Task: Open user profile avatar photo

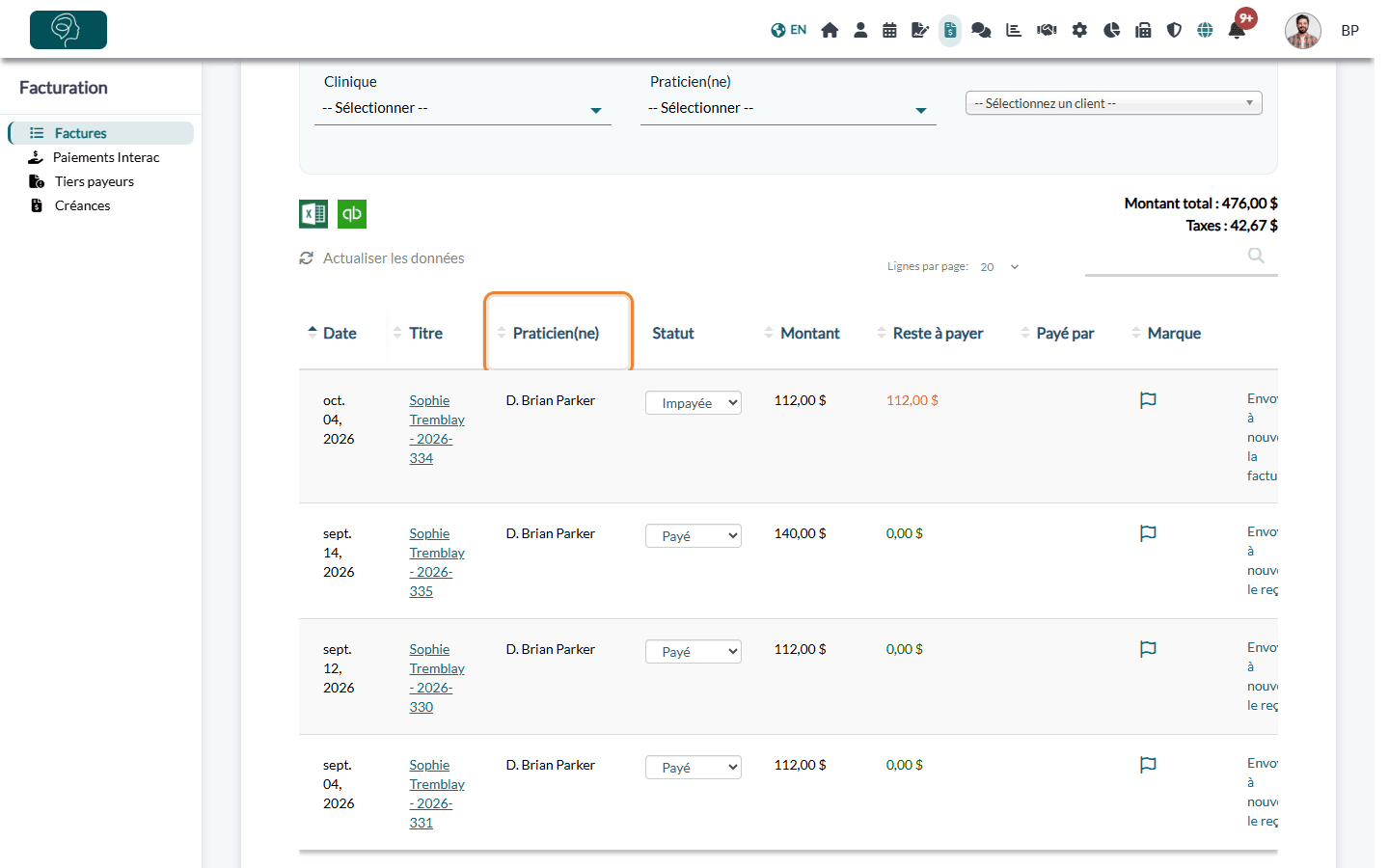Action: pos(1302,31)
